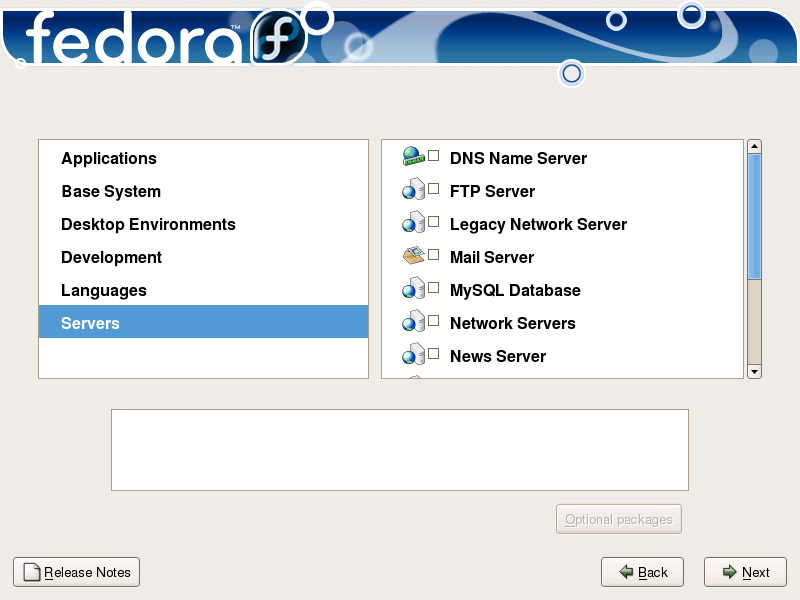Click the Optional packages button
Screen dimensions: 800x600
pyautogui.click(x=619, y=519)
